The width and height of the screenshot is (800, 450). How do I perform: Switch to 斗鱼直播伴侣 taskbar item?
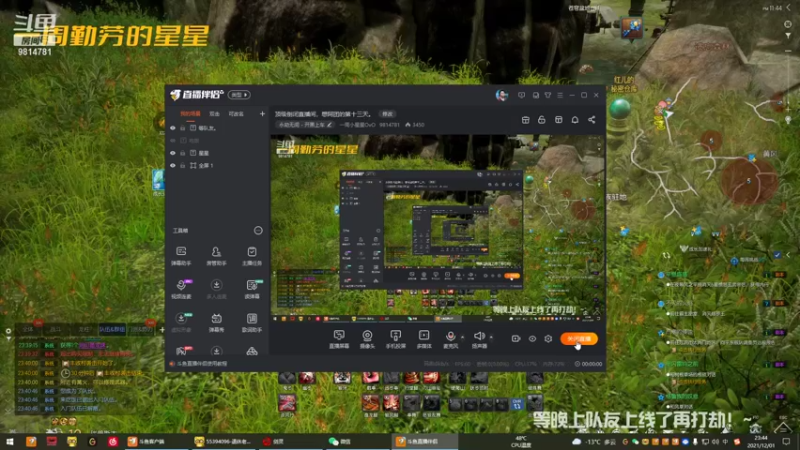tap(423, 441)
